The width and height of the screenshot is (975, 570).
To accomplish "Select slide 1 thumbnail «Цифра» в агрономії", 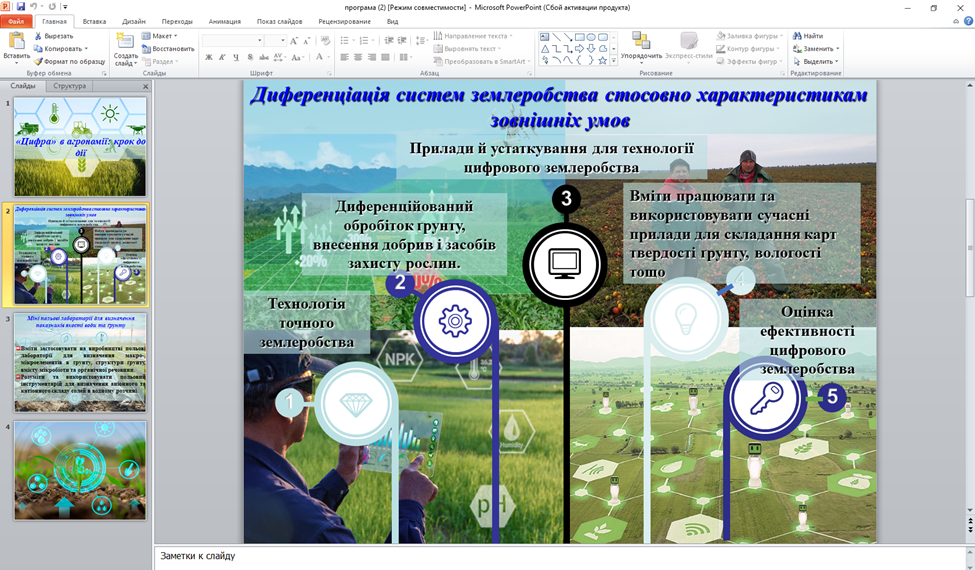I will tap(80, 147).
